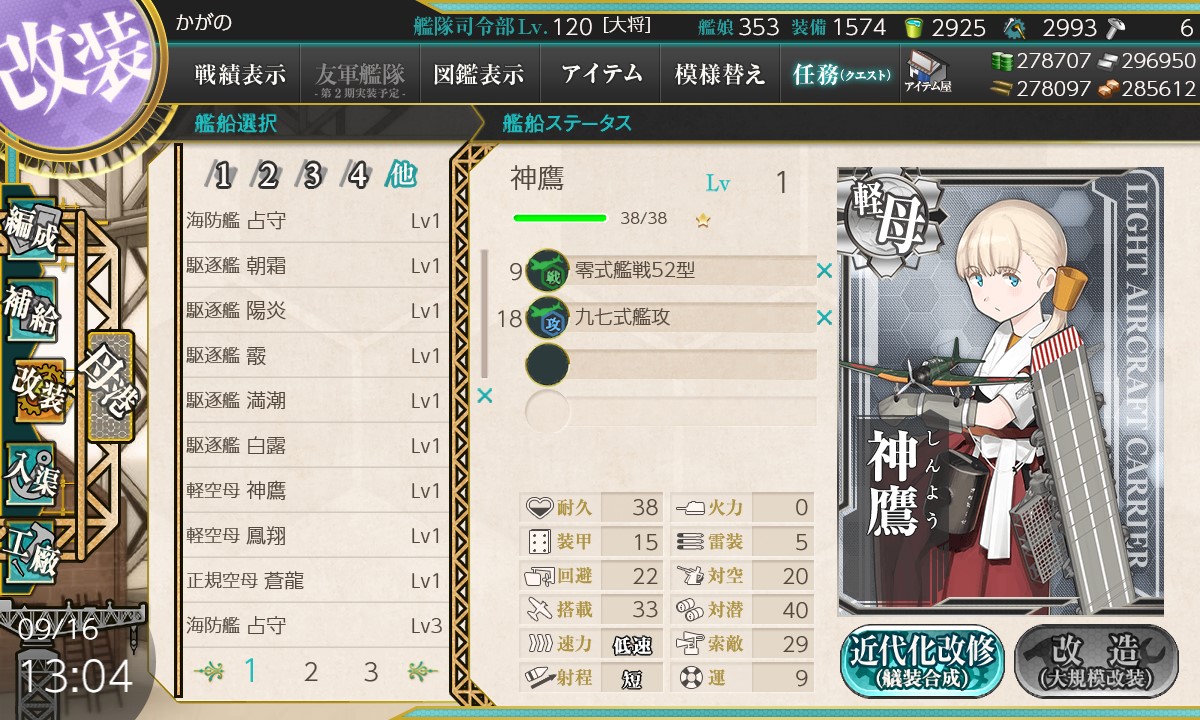Switch to the 他 others tab
Image resolution: width=1200 pixels, height=720 pixels.
(x=401, y=176)
